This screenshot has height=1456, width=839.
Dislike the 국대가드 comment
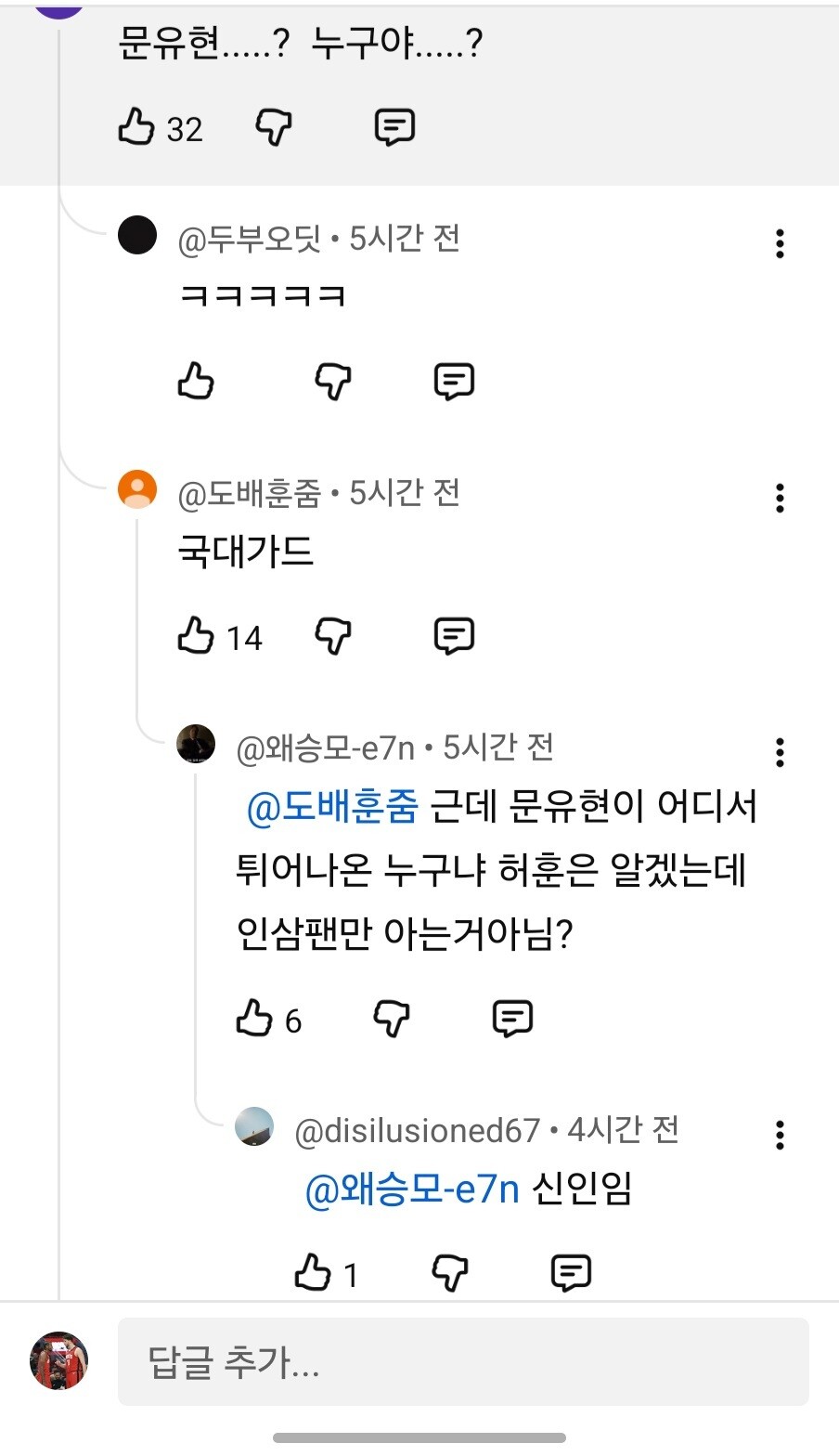[333, 636]
